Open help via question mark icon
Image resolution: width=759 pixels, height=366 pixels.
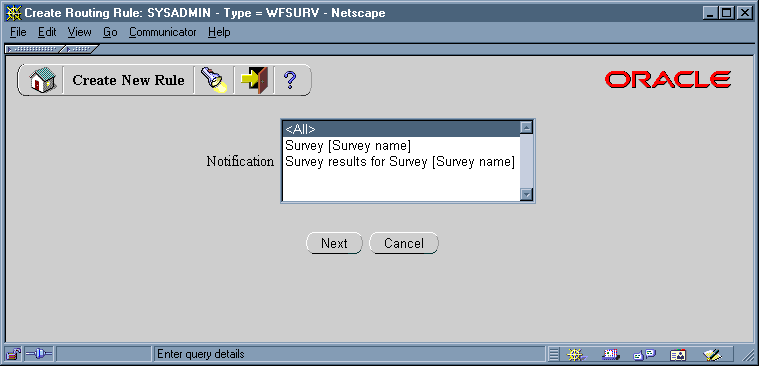[x=289, y=80]
